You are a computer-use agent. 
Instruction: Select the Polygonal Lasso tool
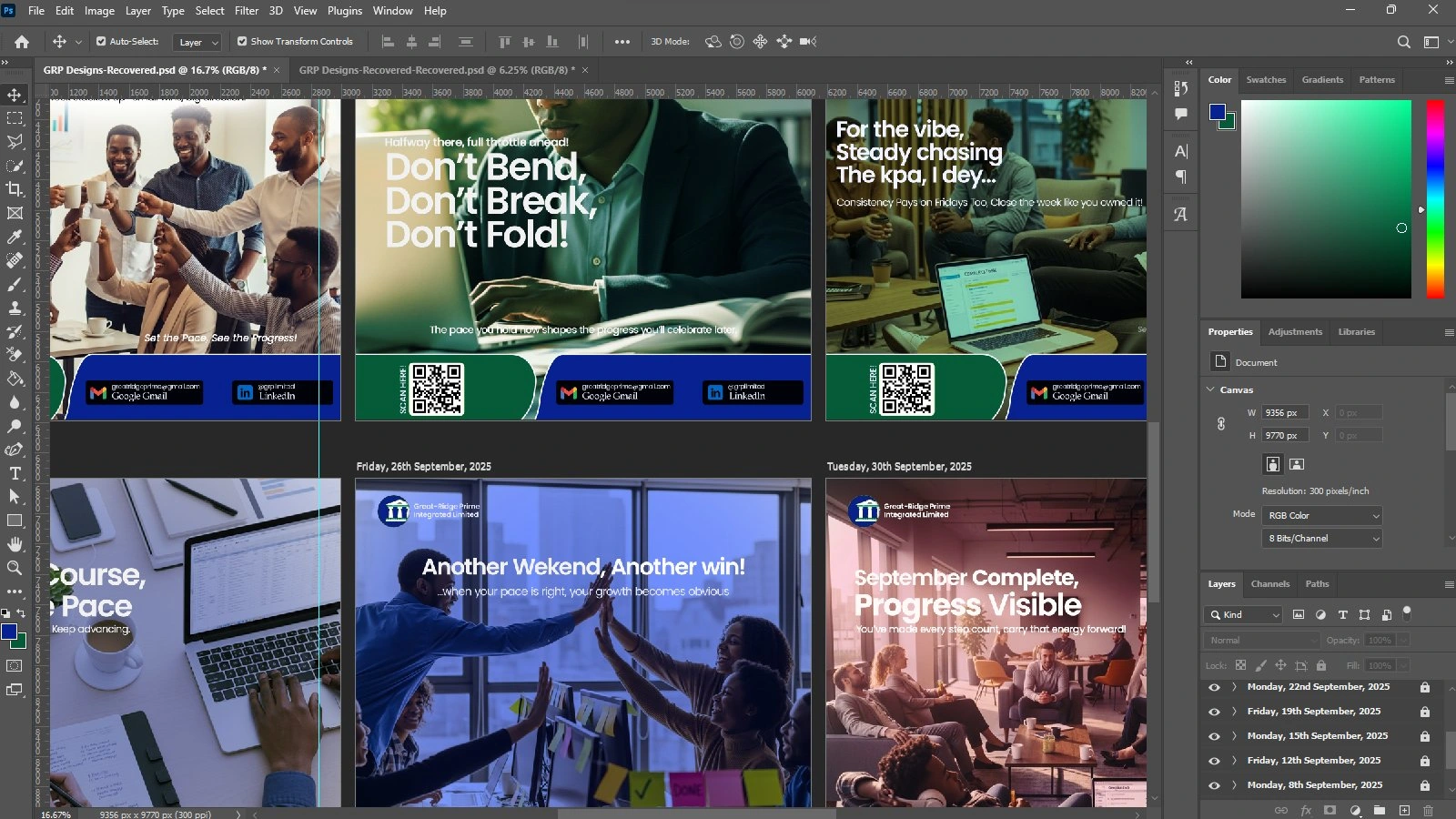[15, 142]
